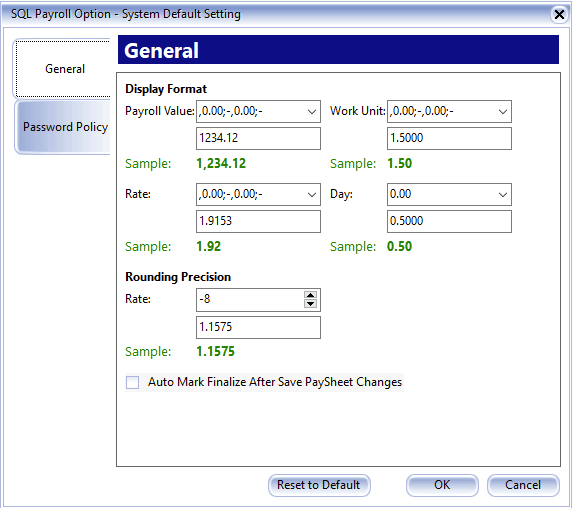Click the Rate sample input 1.9153
This screenshot has width=572, height=508.
[x=258, y=221]
